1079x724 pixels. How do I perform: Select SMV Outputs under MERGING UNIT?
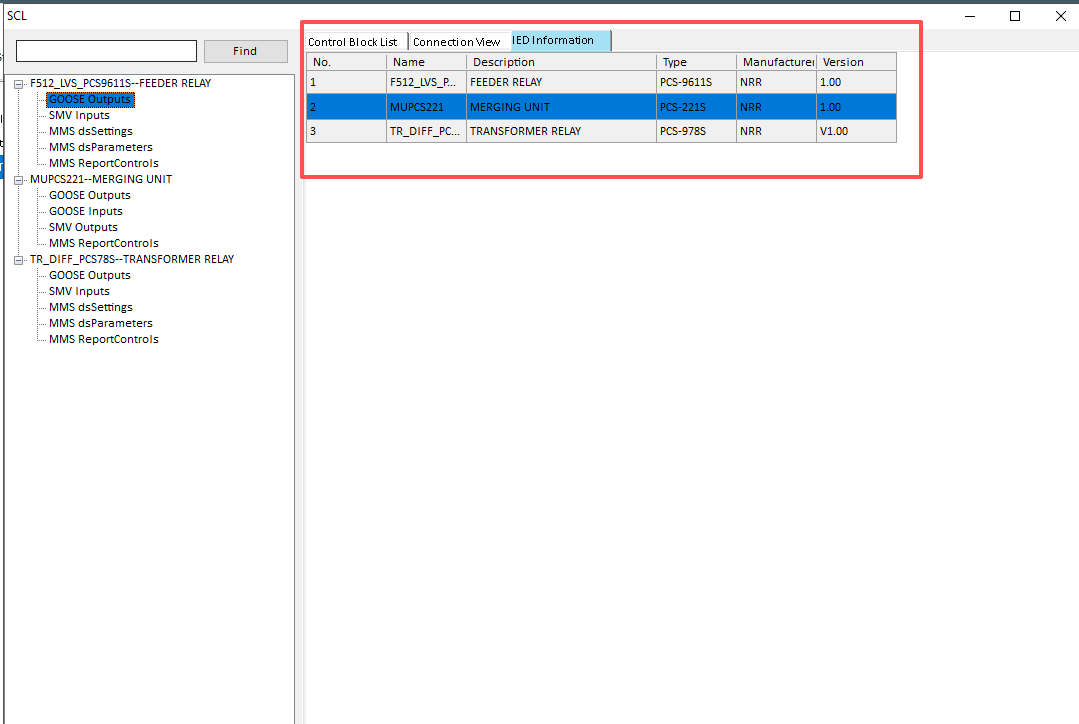pyautogui.click(x=83, y=227)
